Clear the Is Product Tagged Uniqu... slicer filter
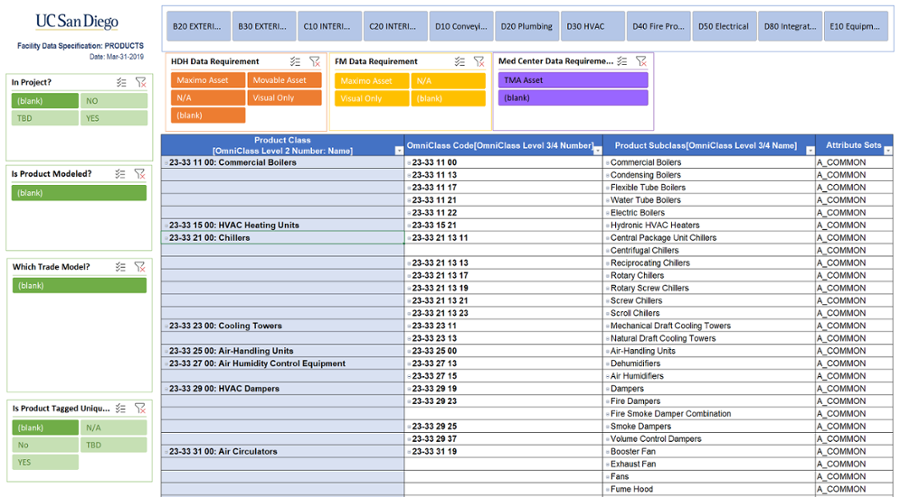This screenshot has width=900, height=497. 140,408
